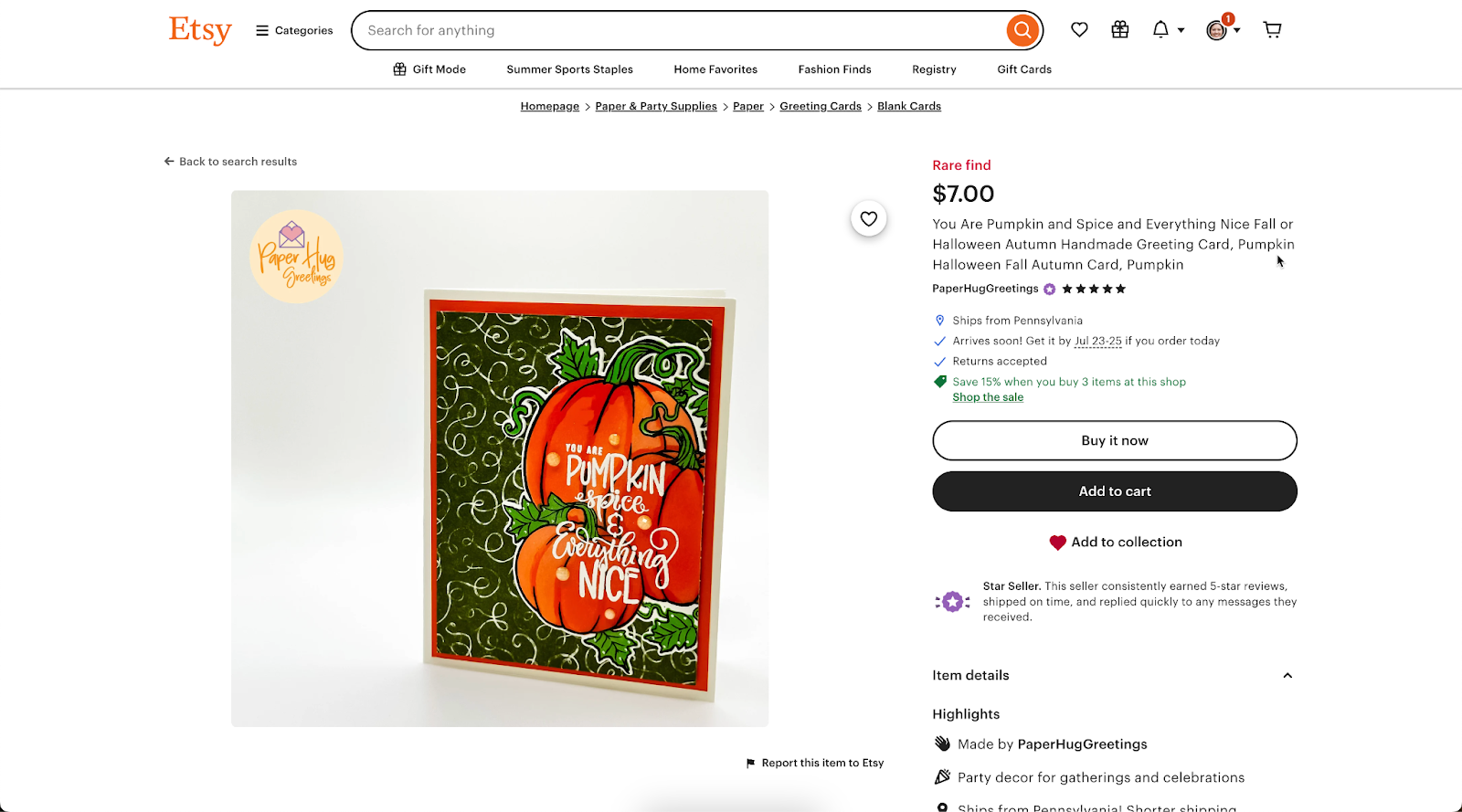Click the Buy it now button
Screen dimensions: 1462x812
[x=1114, y=440]
